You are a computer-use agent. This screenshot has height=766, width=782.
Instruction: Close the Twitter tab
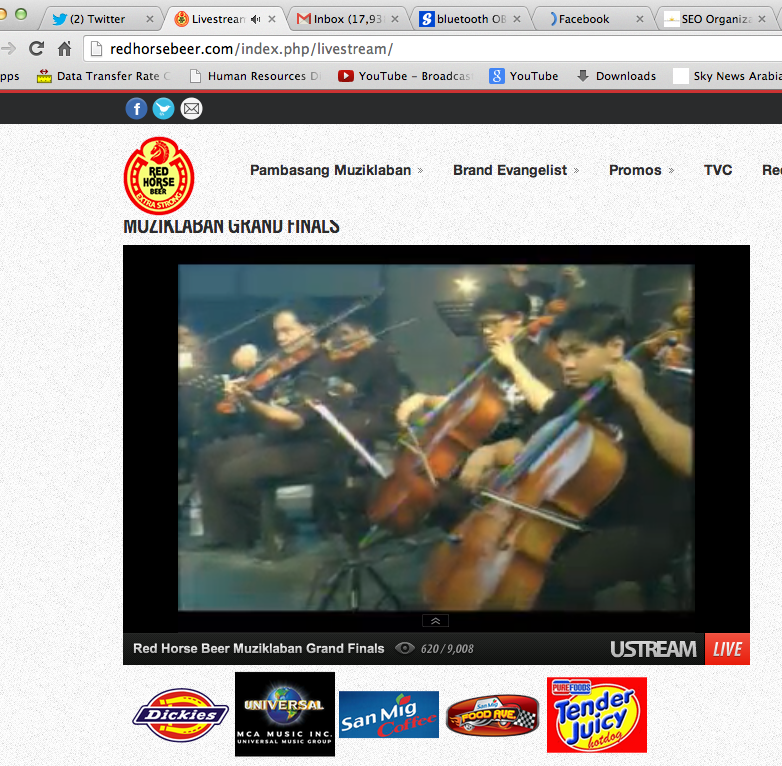[x=150, y=19]
